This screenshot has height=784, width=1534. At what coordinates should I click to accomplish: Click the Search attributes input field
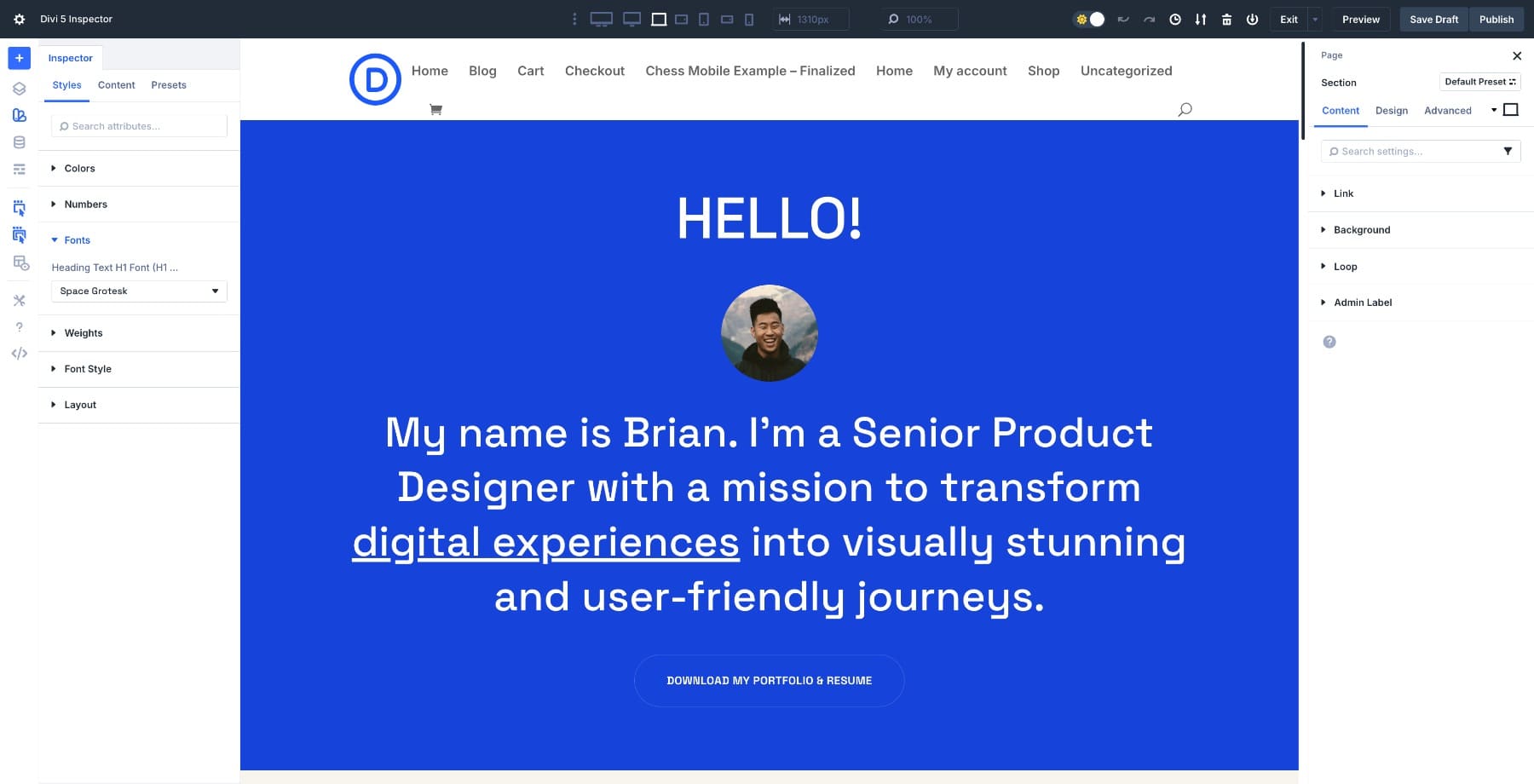pos(140,126)
